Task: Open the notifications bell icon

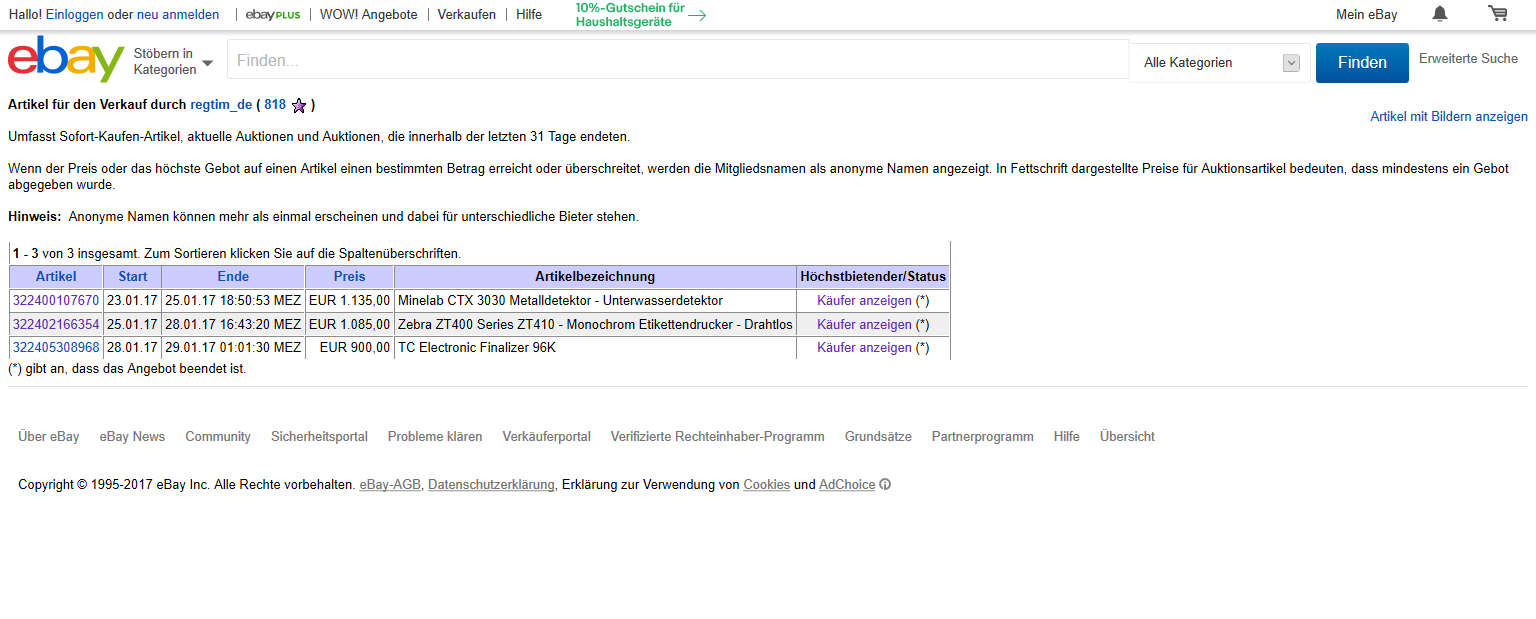Action: click(x=1440, y=14)
